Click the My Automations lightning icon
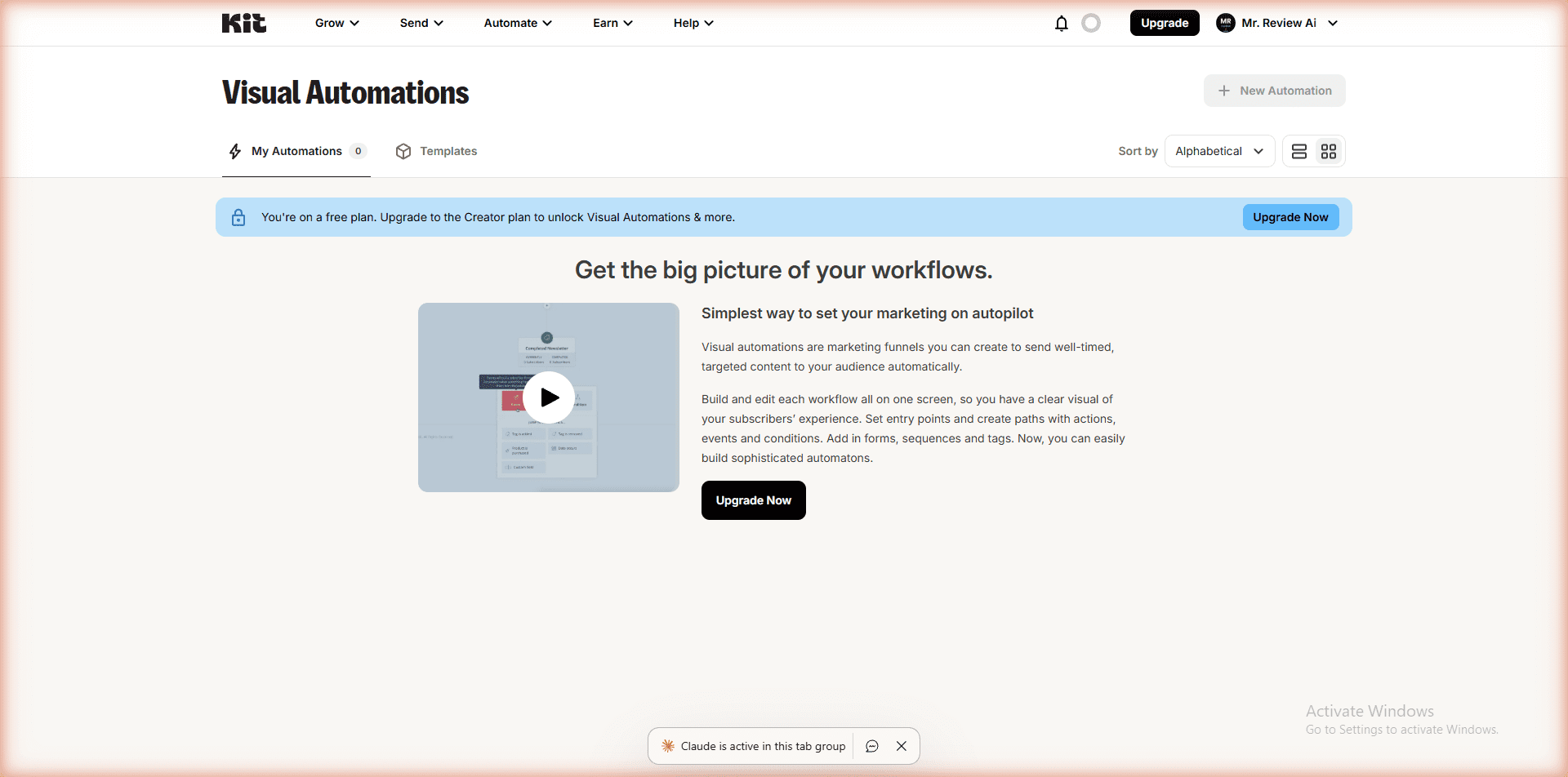 point(235,151)
